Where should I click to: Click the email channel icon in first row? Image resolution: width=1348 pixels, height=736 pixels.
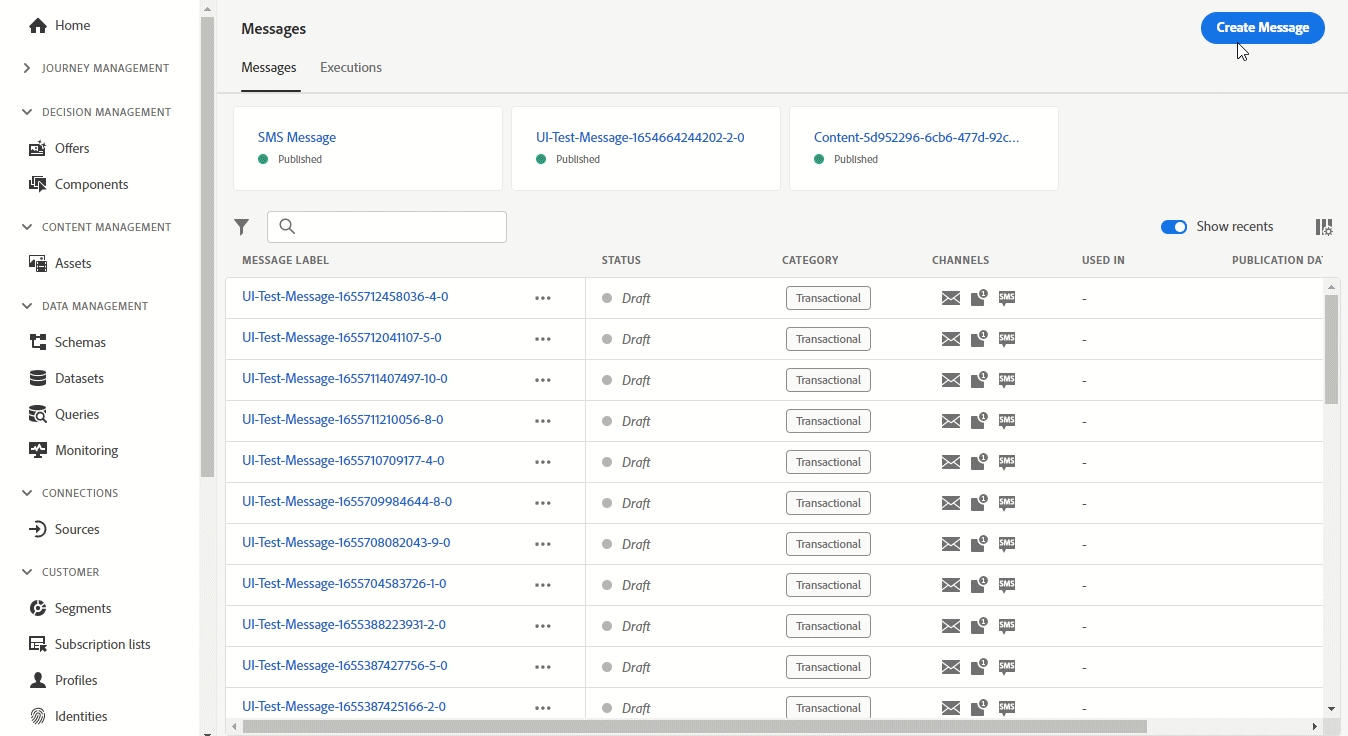[950, 298]
